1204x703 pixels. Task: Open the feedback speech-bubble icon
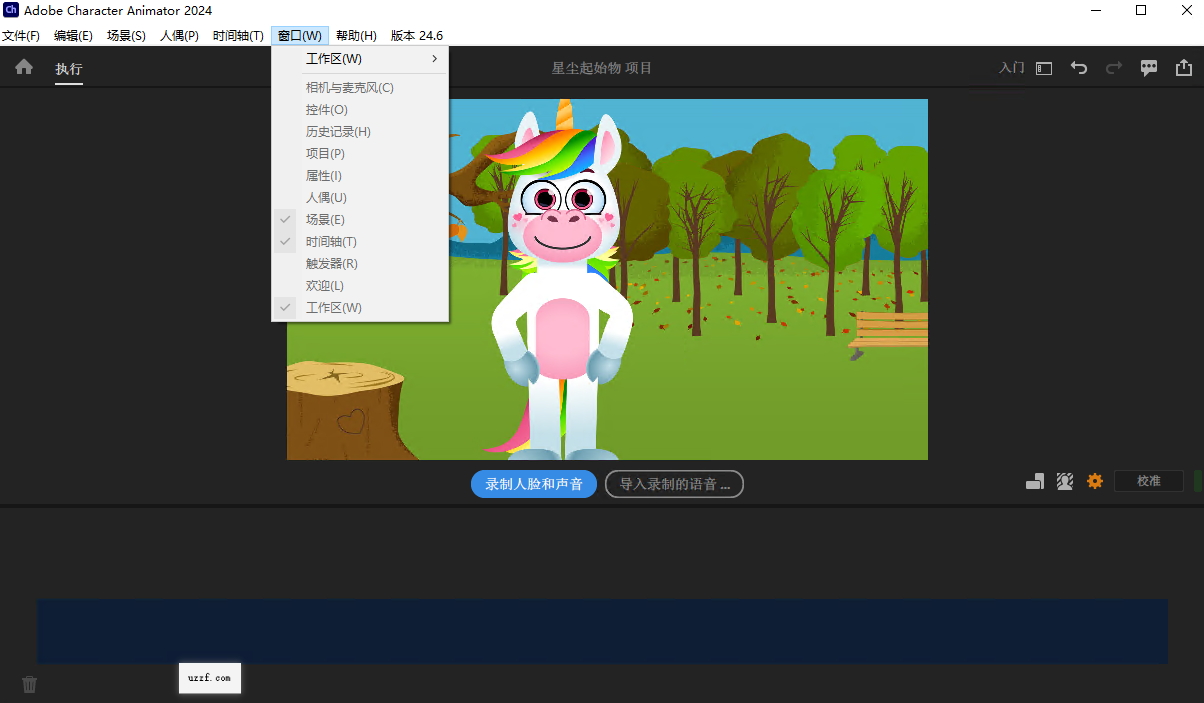[x=1148, y=67]
